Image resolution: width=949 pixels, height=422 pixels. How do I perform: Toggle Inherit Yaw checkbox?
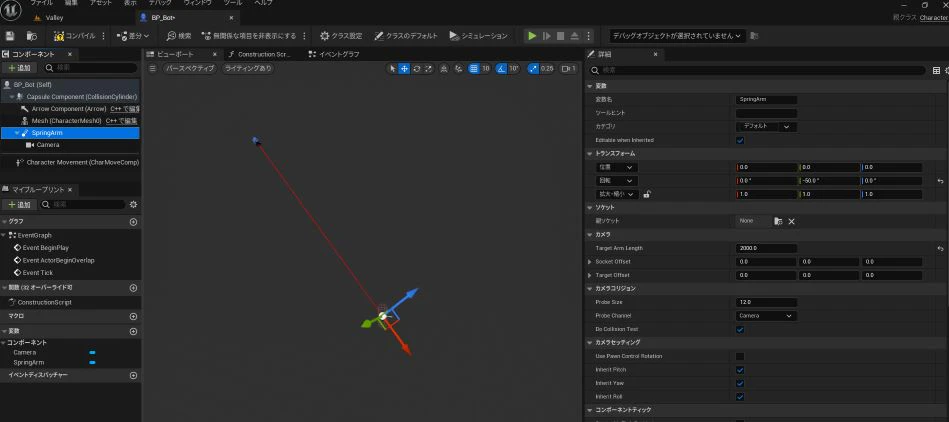pyautogui.click(x=740, y=383)
